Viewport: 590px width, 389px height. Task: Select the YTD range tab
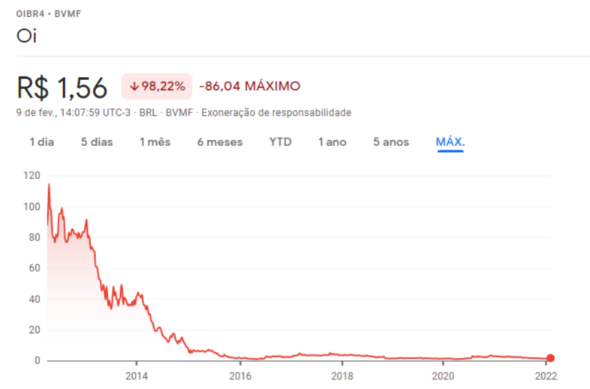point(280,142)
